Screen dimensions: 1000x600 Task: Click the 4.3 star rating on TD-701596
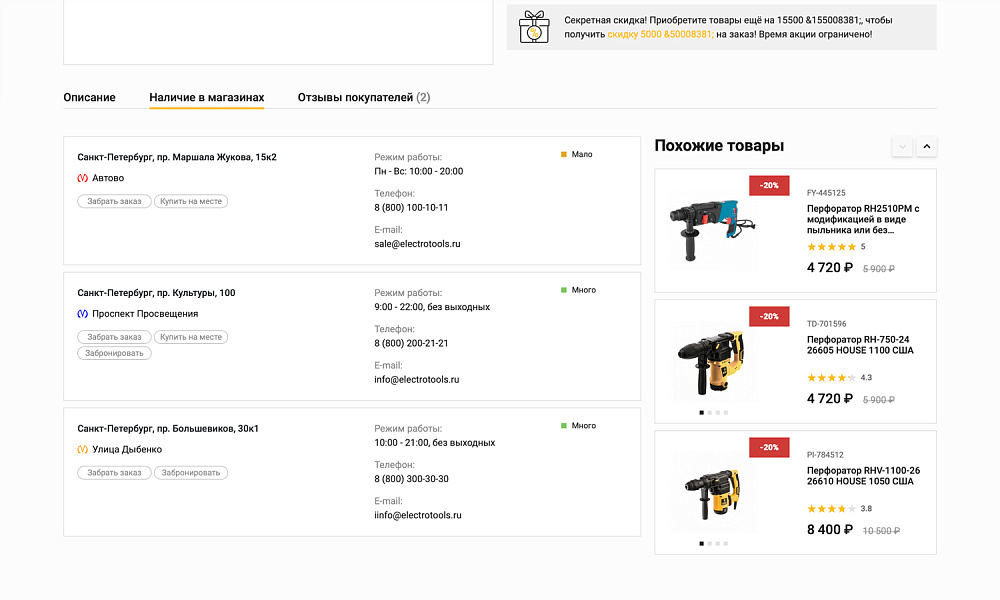click(x=831, y=378)
